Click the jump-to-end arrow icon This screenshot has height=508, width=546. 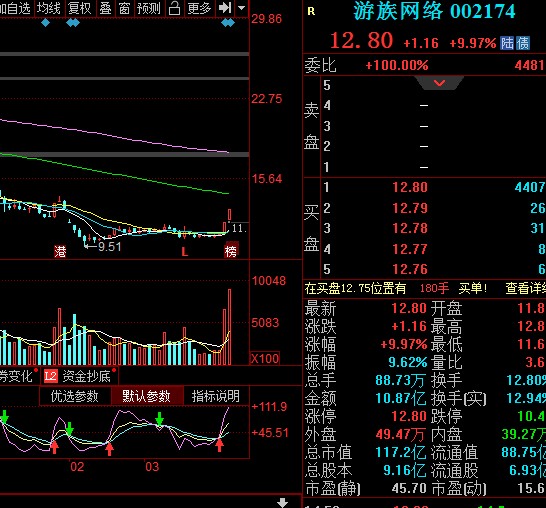225,8
